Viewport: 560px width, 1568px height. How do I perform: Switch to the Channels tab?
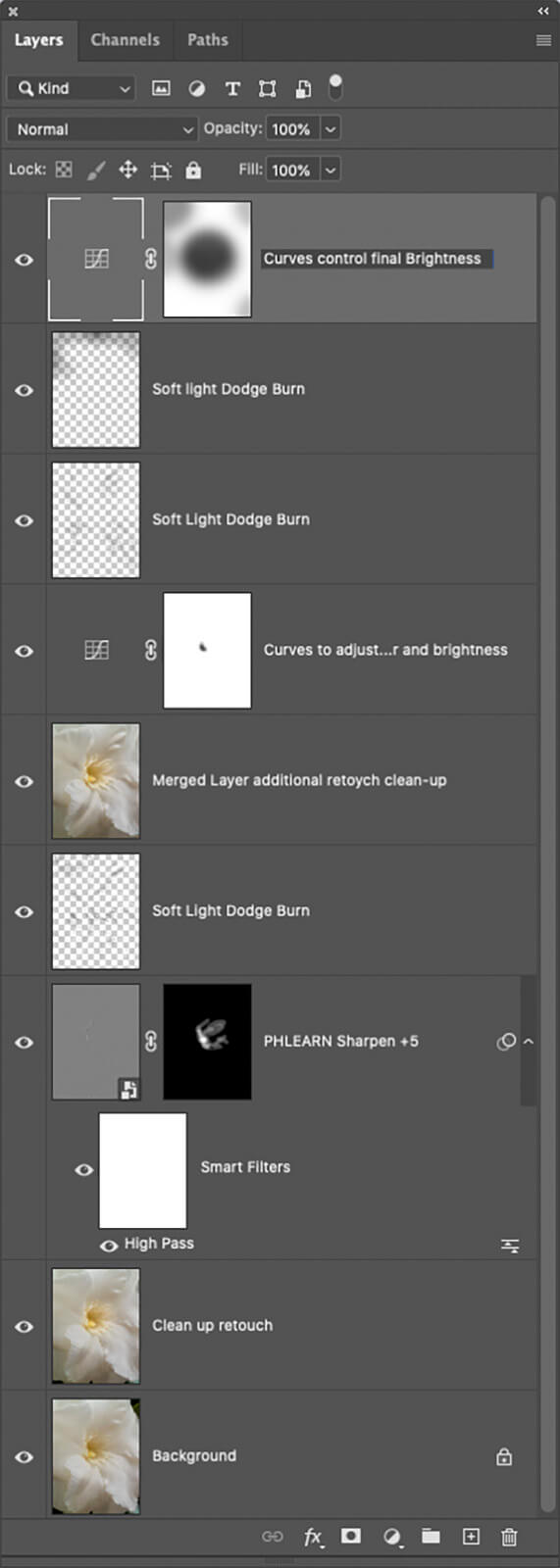pyautogui.click(x=125, y=40)
